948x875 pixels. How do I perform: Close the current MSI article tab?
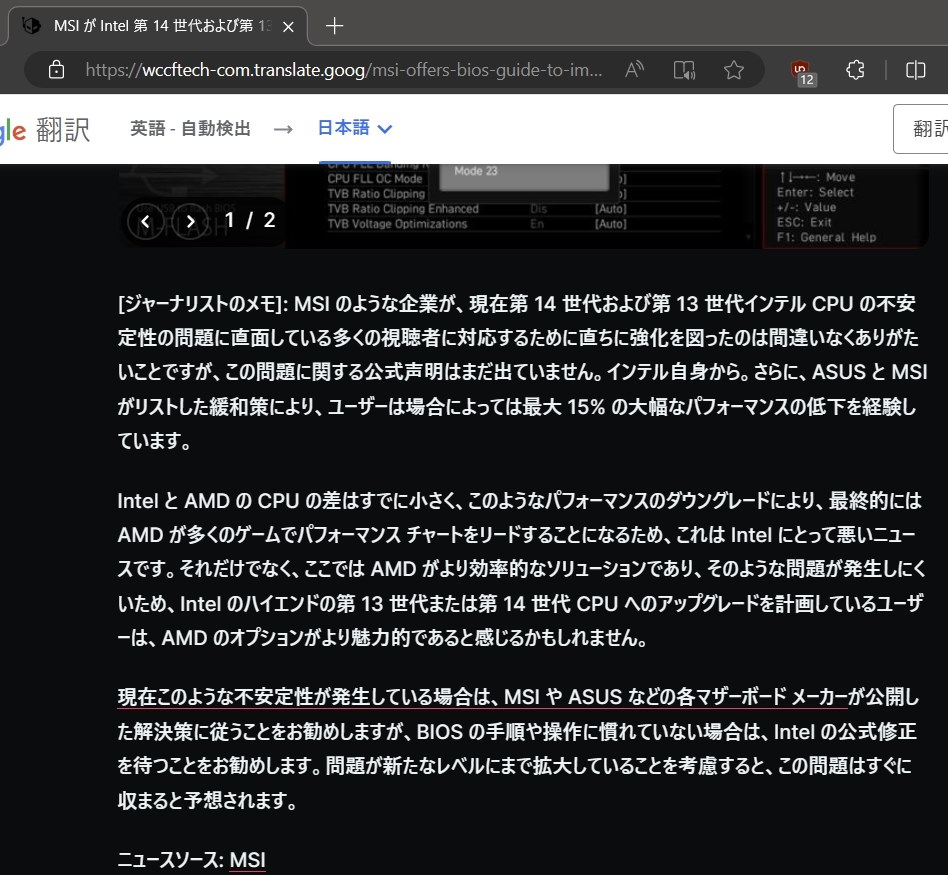point(289,26)
